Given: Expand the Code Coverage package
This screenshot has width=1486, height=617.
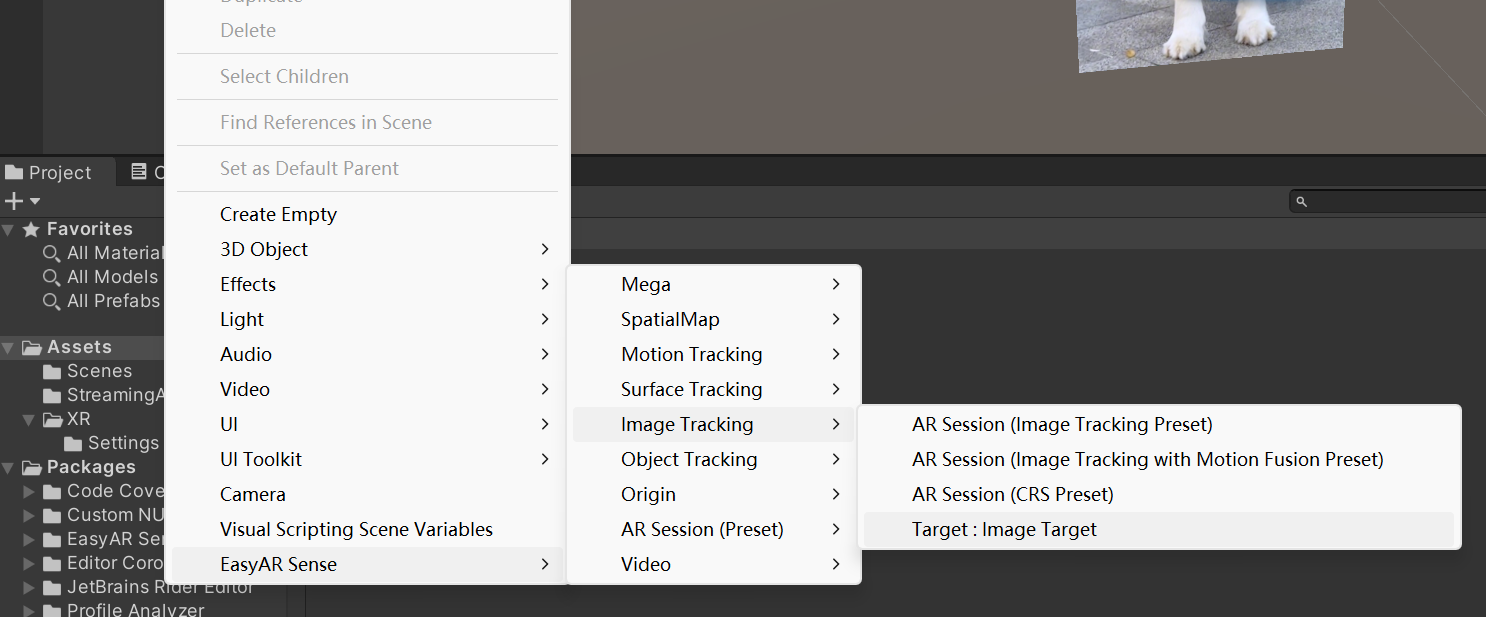Looking at the screenshot, I should 29,492.
